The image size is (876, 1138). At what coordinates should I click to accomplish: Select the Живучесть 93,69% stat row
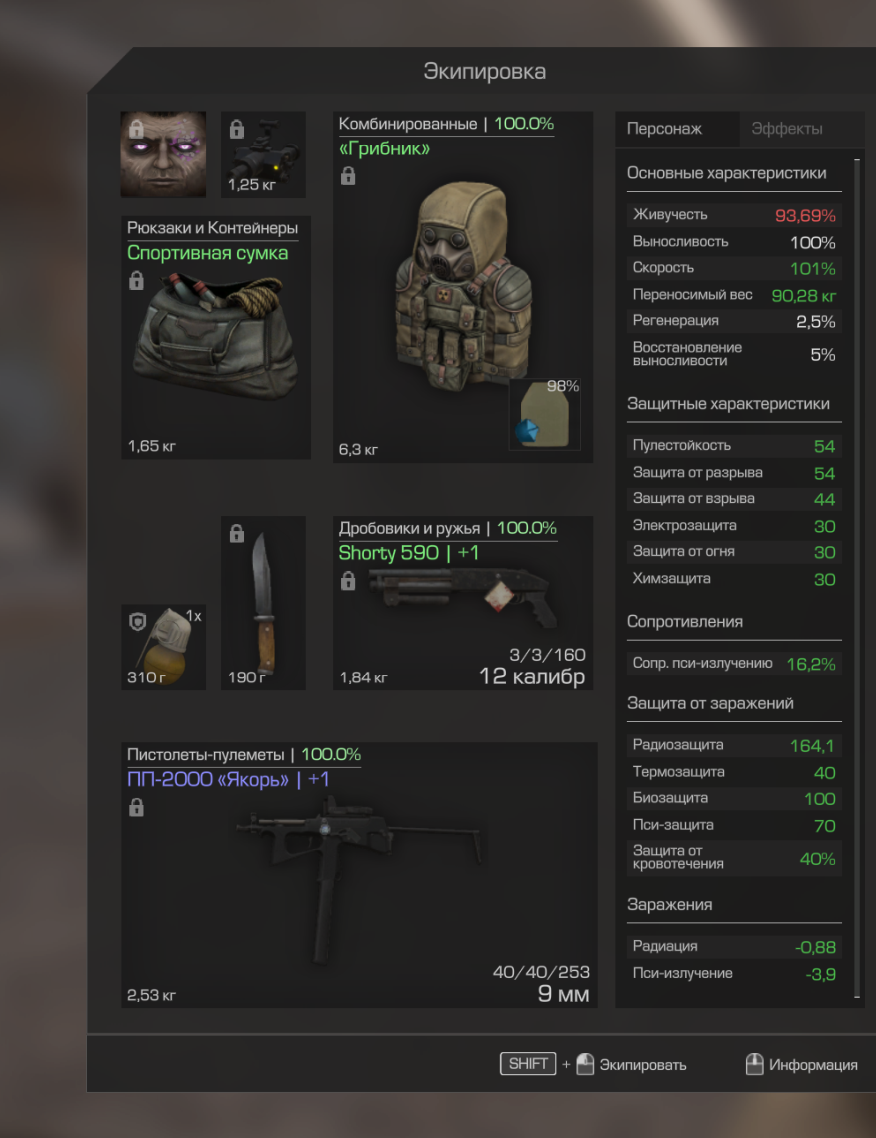[x=734, y=216]
